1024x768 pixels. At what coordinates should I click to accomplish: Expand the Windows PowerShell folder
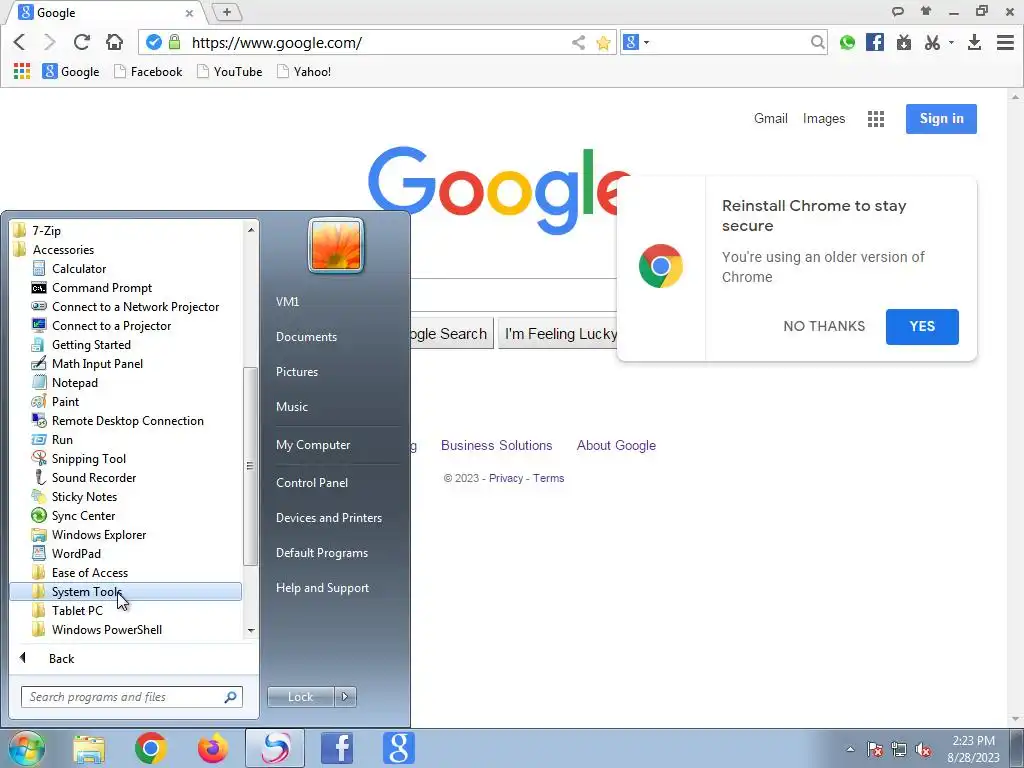[106, 630]
